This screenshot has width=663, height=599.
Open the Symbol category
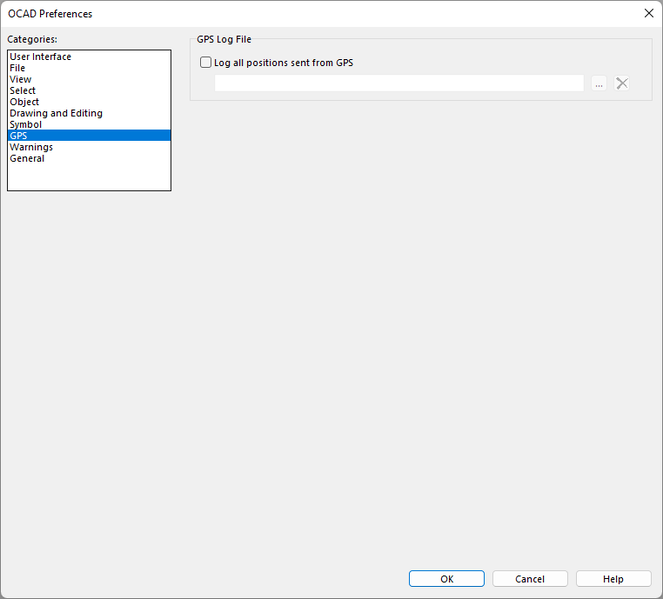(89, 125)
